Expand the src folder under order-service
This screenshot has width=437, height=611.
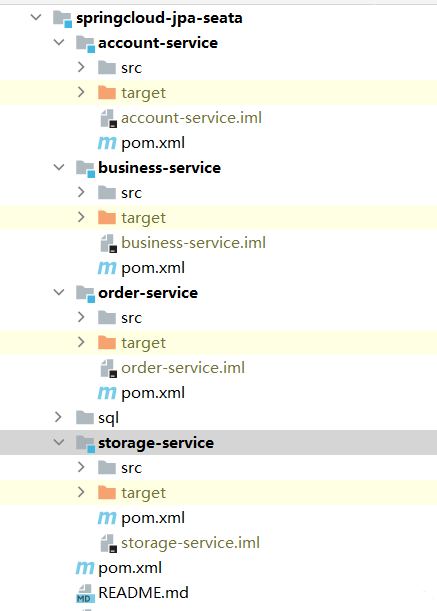[81, 317]
